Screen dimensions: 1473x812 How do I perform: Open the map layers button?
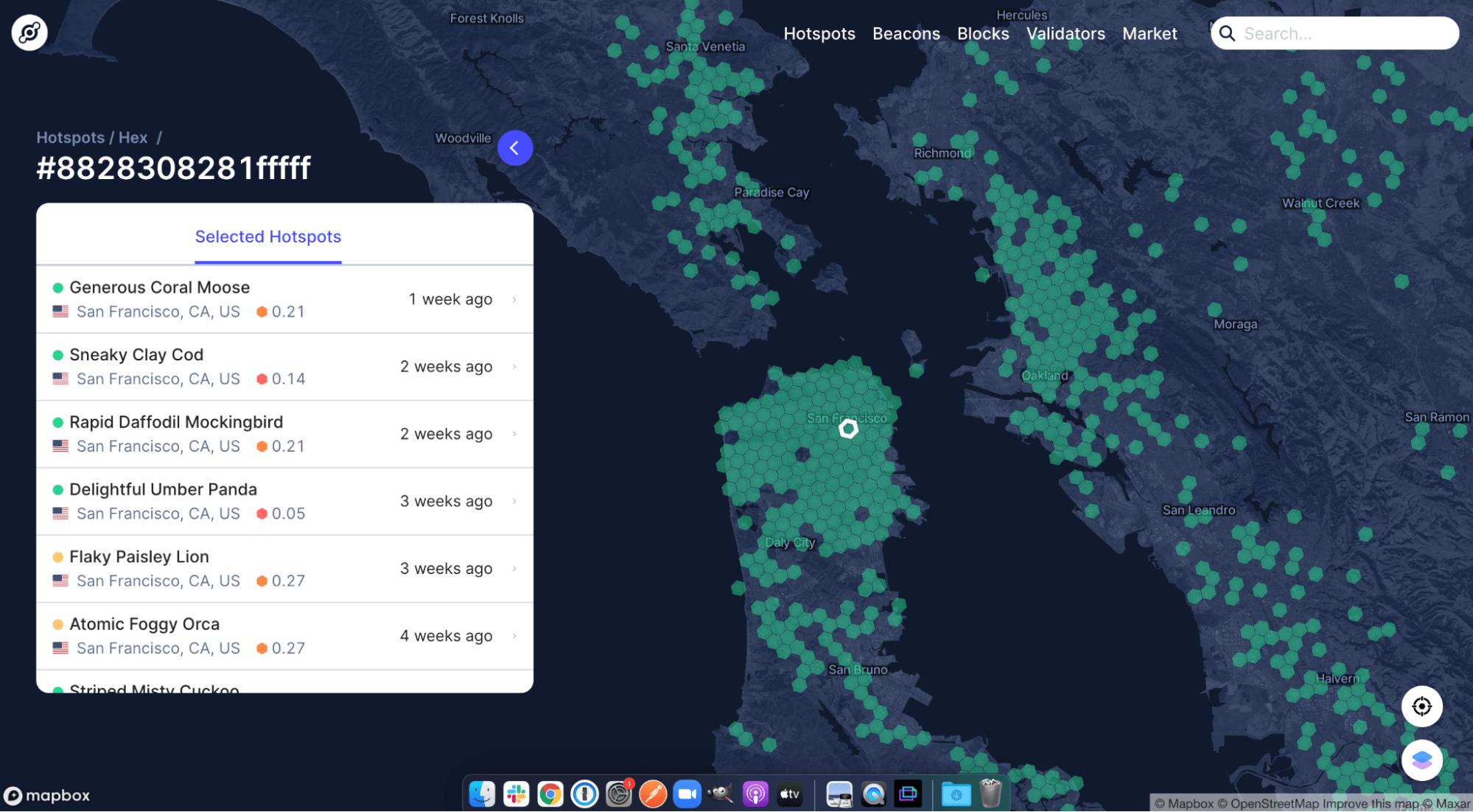pos(1421,760)
